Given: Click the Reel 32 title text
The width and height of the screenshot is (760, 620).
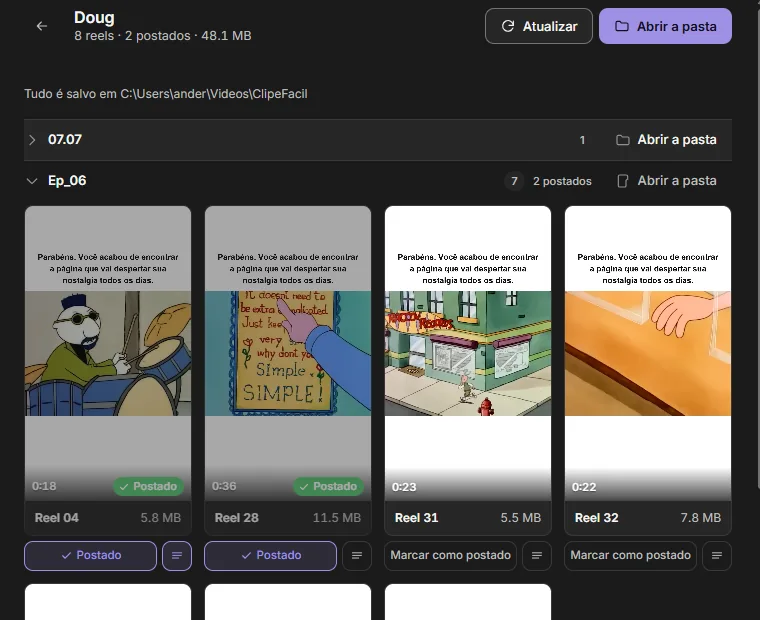Looking at the screenshot, I should pos(597,518).
